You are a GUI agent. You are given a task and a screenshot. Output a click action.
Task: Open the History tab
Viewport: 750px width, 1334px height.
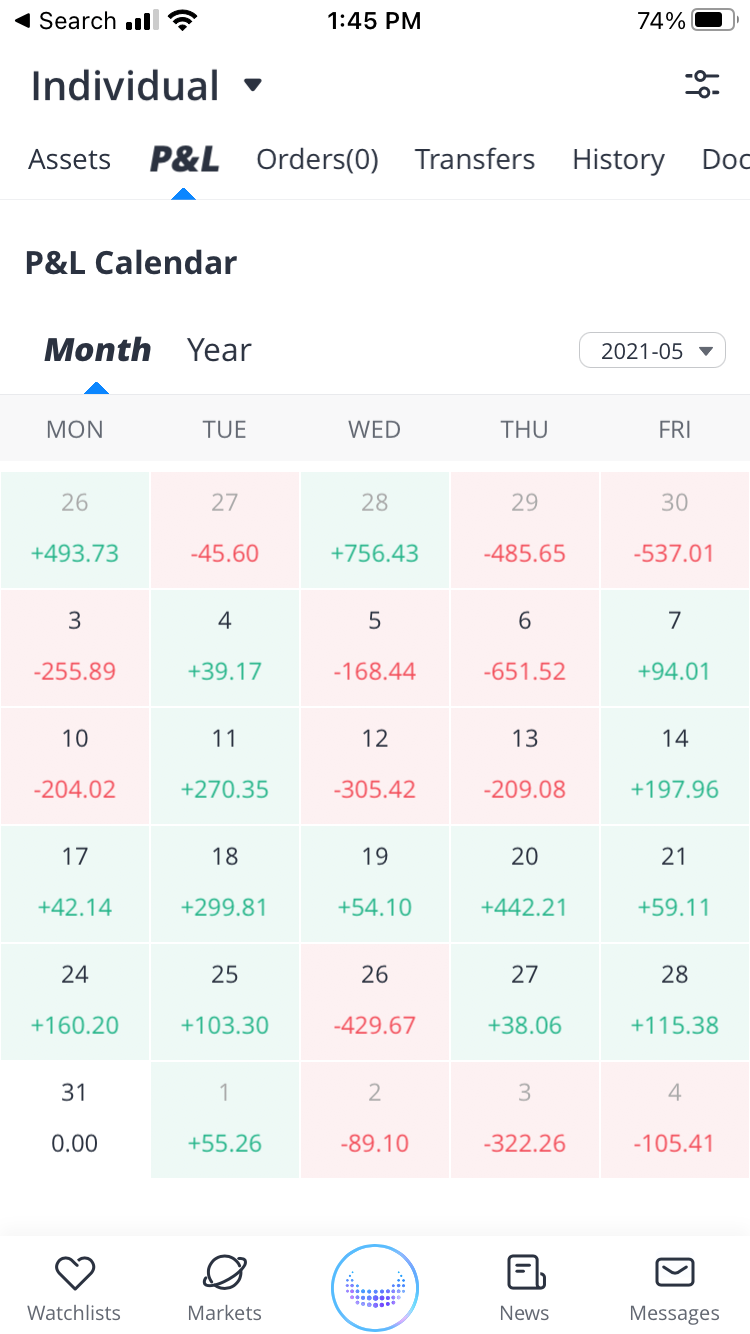618,160
